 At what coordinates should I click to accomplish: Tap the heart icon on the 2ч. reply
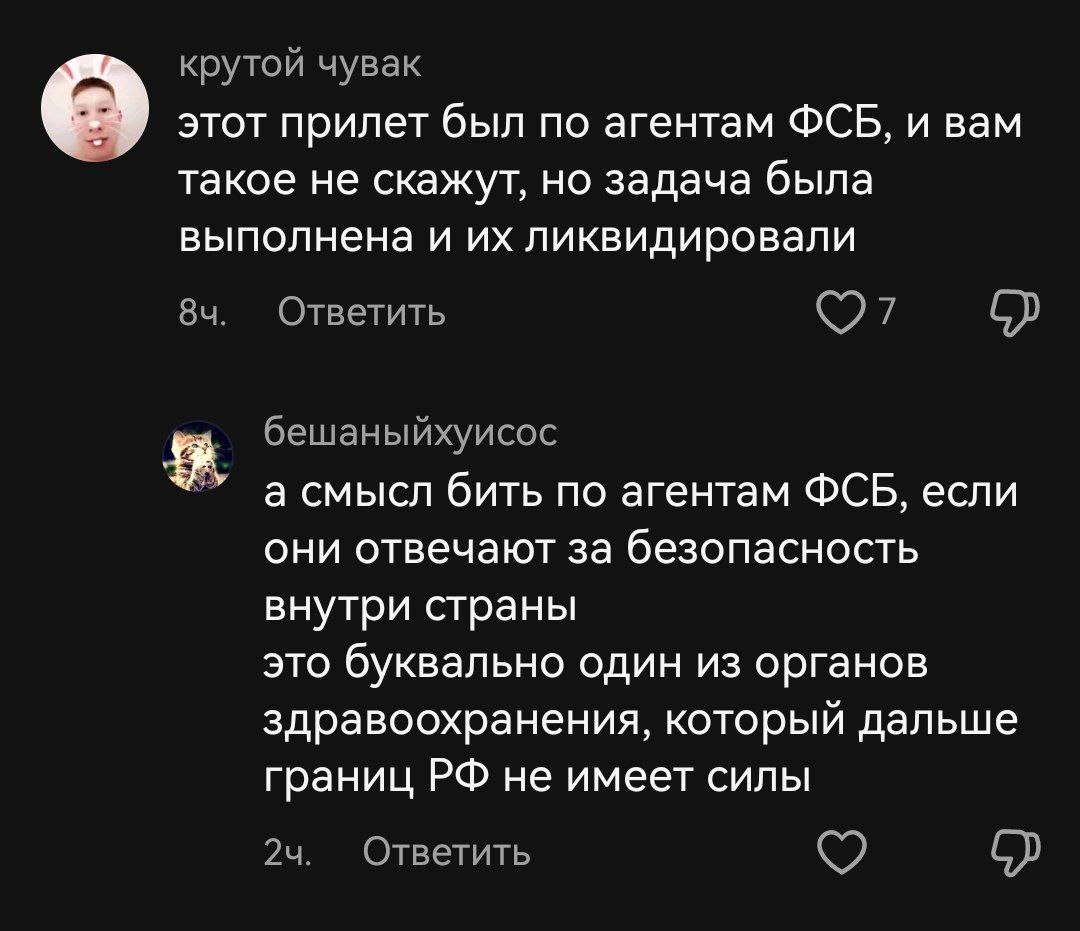point(837,851)
